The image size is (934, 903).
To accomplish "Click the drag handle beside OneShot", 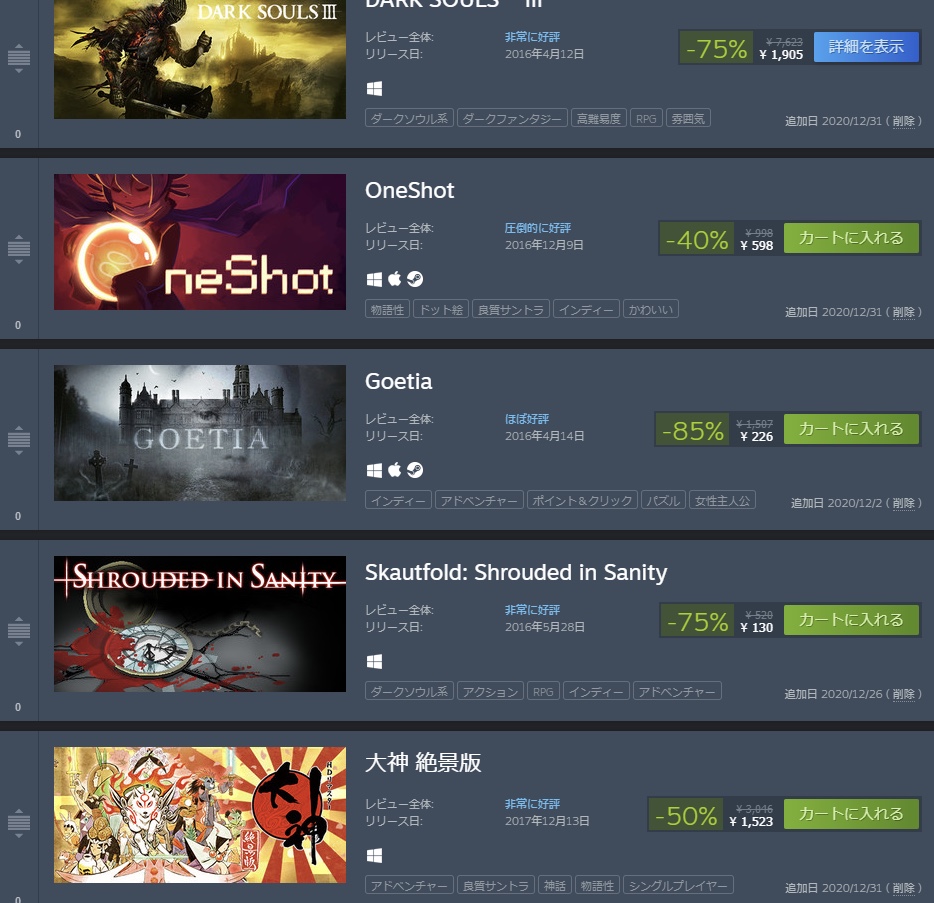I will (x=18, y=249).
